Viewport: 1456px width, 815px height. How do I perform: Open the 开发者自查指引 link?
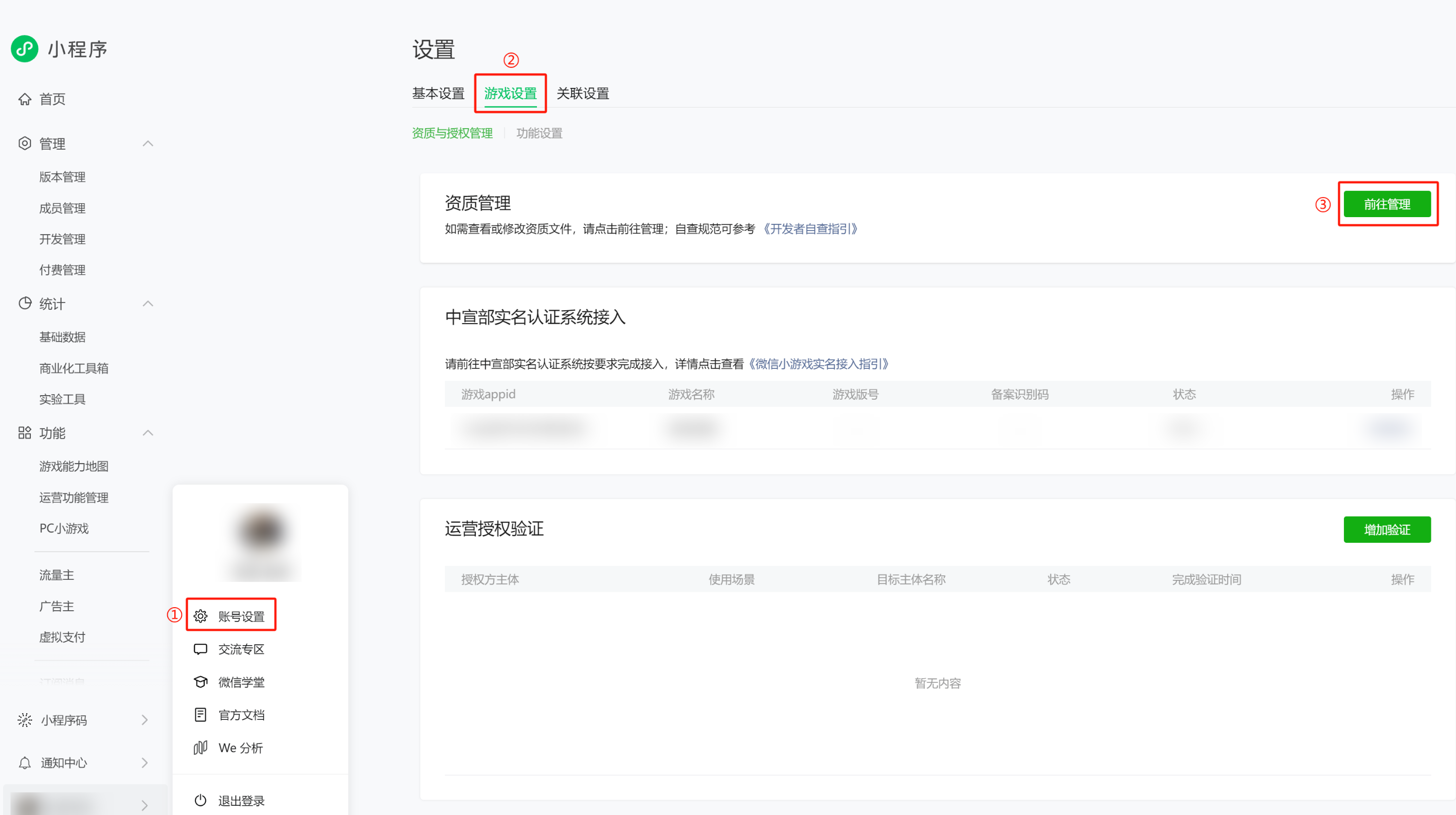point(810,228)
